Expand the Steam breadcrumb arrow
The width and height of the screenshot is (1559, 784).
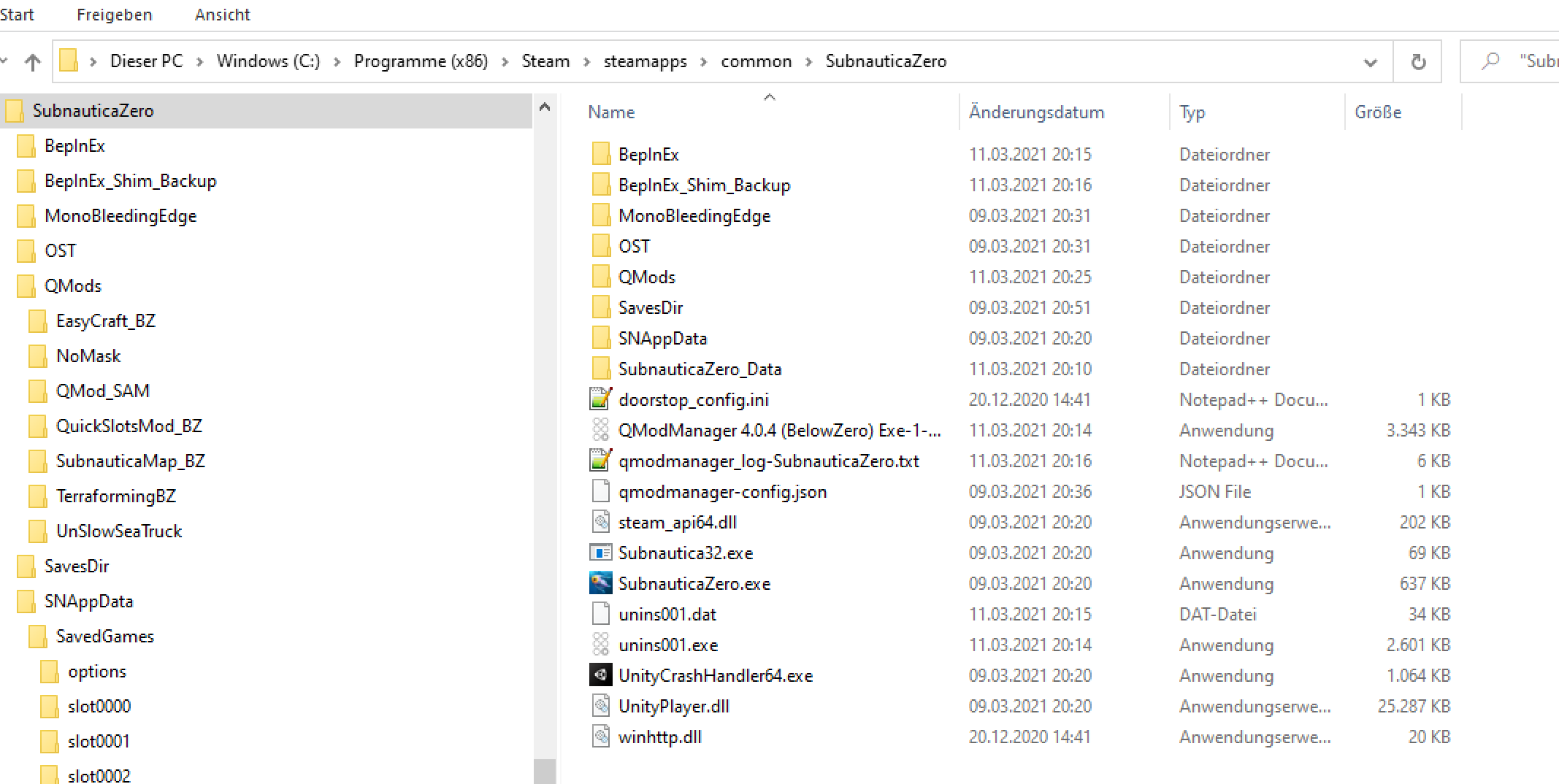(587, 61)
